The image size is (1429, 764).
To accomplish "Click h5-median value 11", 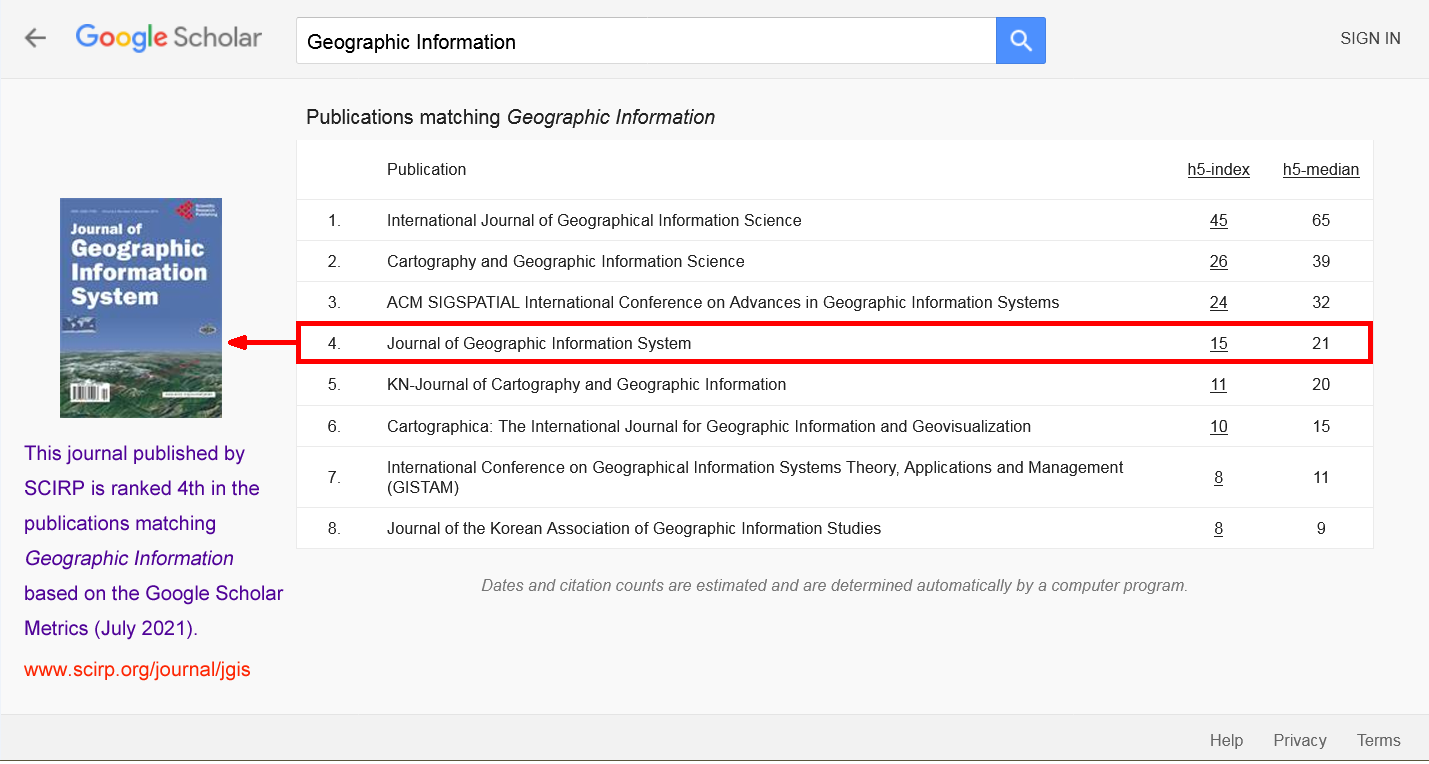I will click(1321, 477).
